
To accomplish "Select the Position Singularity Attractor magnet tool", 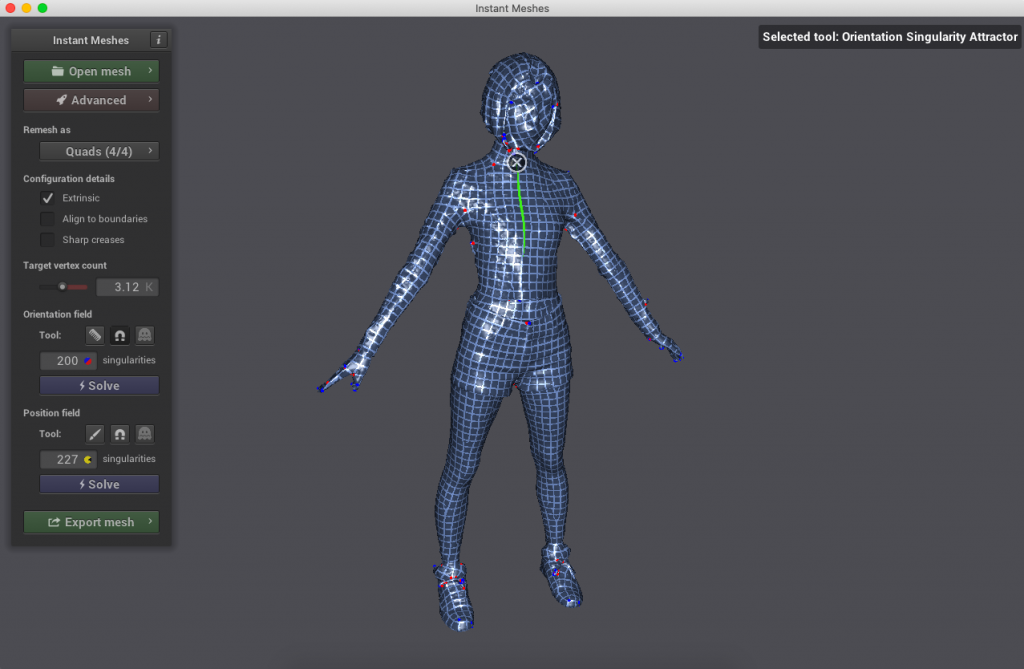I will click(x=119, y=433).
